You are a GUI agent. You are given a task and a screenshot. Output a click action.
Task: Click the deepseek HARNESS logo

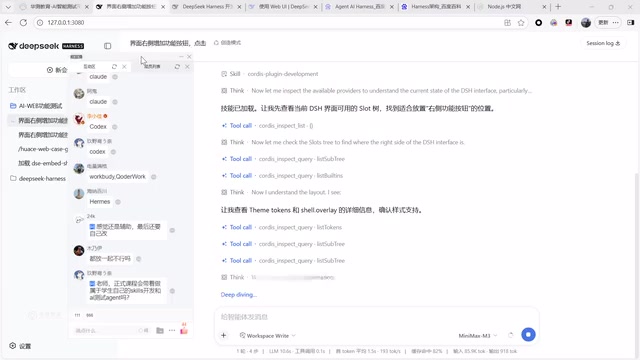(x=46, y=46)
